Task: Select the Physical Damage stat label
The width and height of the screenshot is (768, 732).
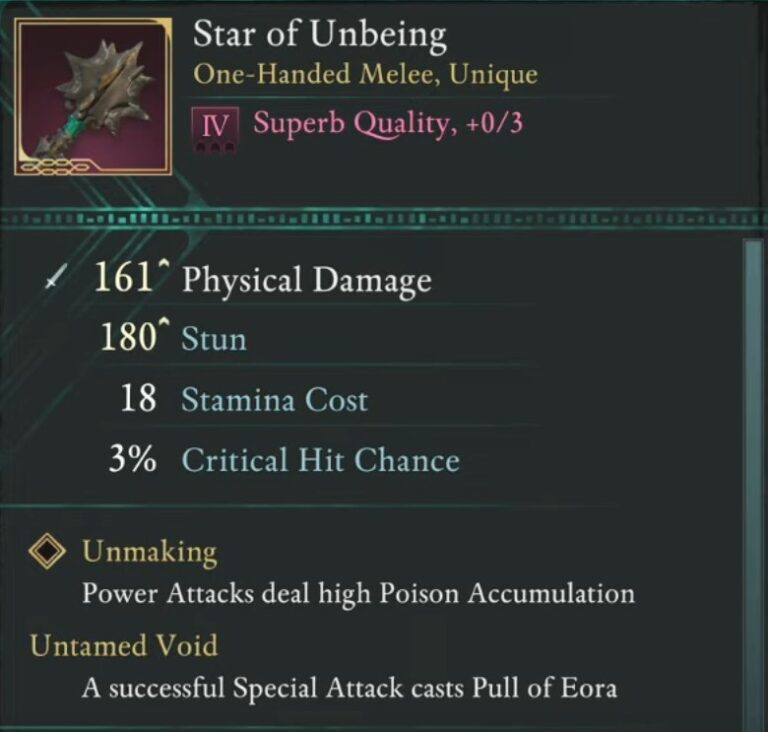Action: coord(306,281)
